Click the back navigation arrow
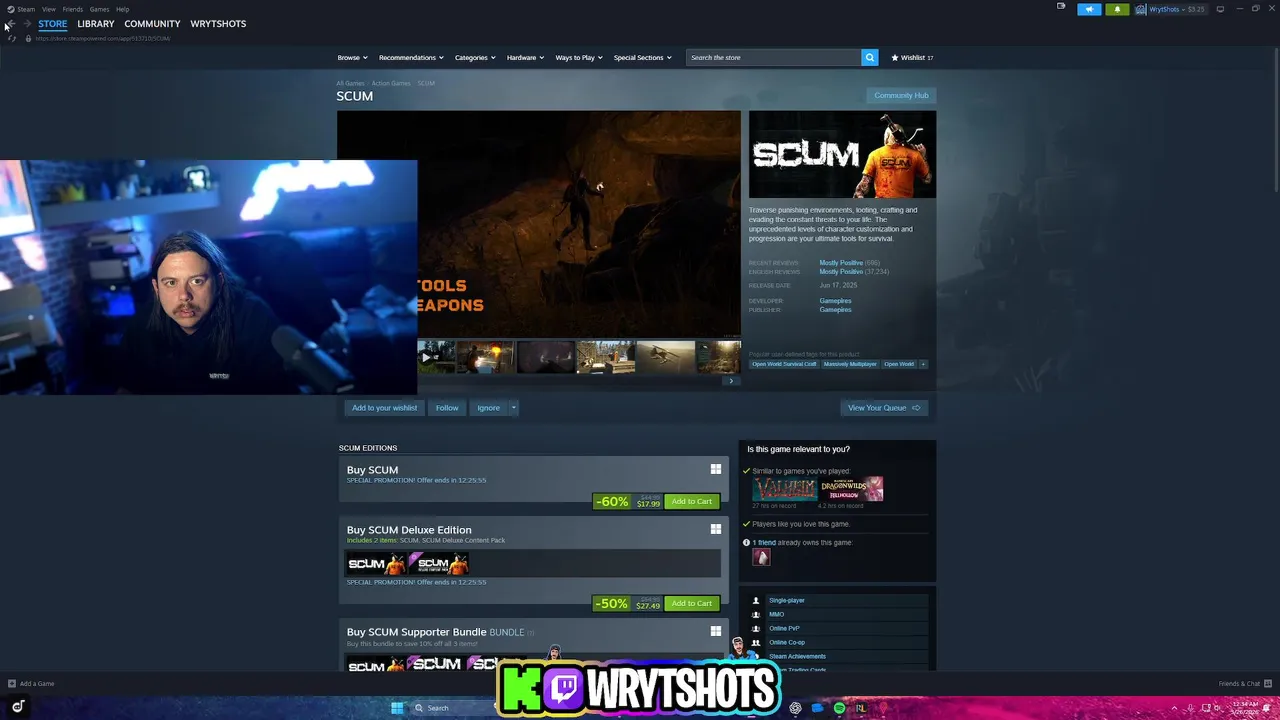 [x=11, y=24]
